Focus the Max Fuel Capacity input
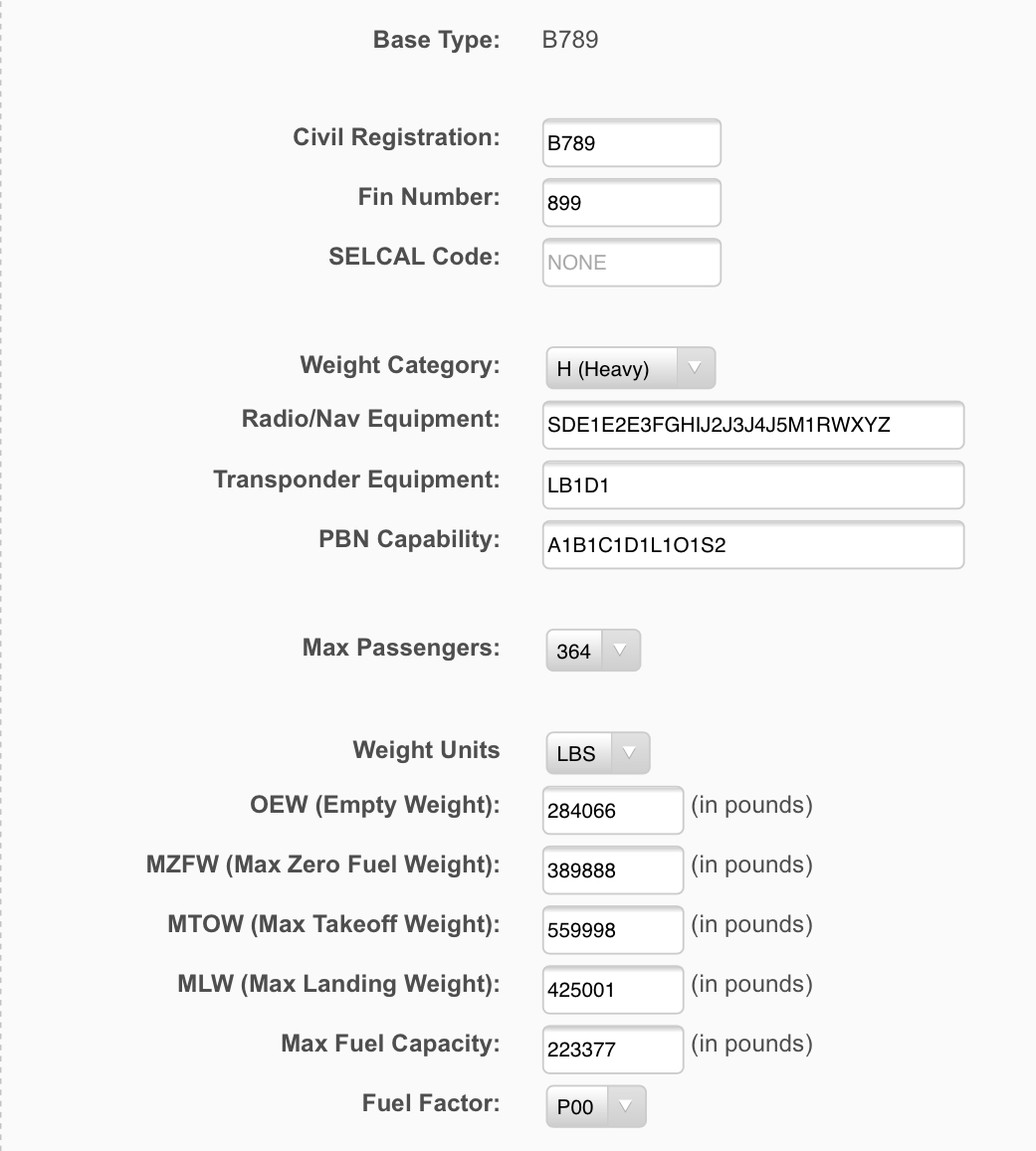This screenshot has height=1151, width=1036. pyautogui.click(x=613, y=1050)
